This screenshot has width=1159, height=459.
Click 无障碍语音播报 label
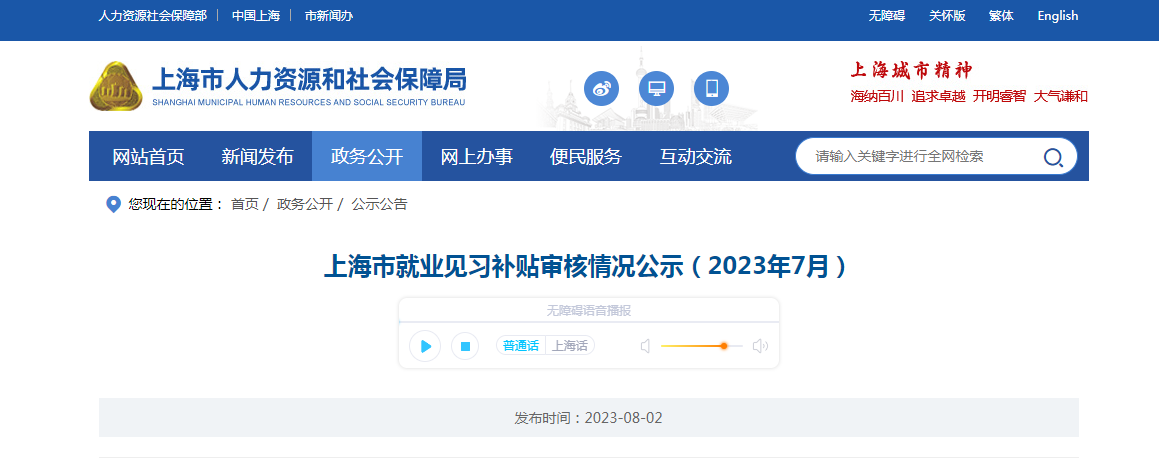(588, 310)
